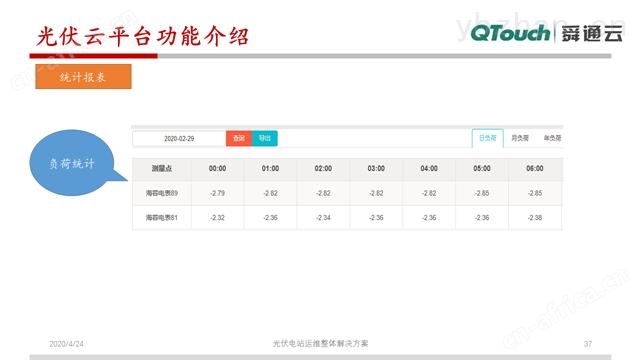Select the 海容电表81 row label
The height and width of the screenshot is (360, 640).
coord(162,218)
